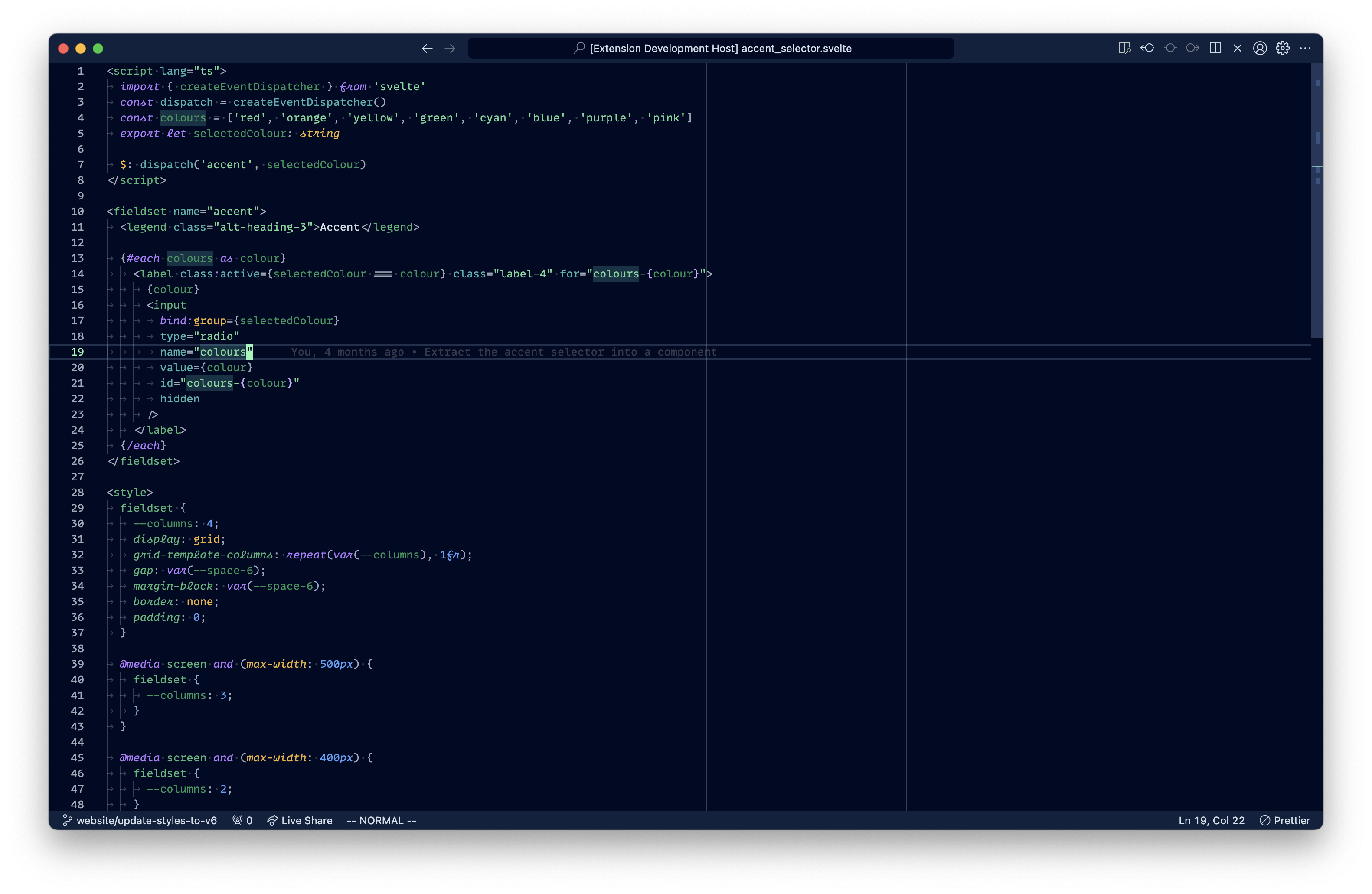This screenshot has height=894, width=1372.
Task: Click the minimap slider on the right edge
Action: pos(1316,200)
